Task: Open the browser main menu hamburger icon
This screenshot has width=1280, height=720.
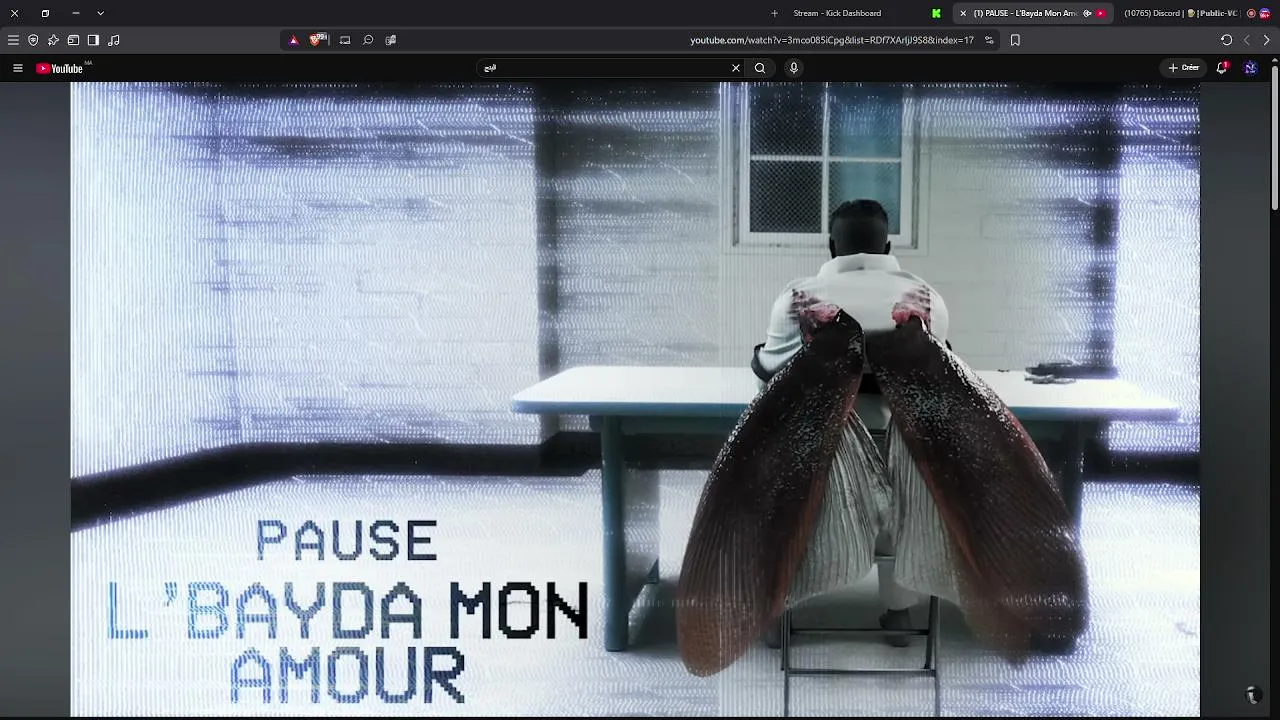Action: coord(13,40)
